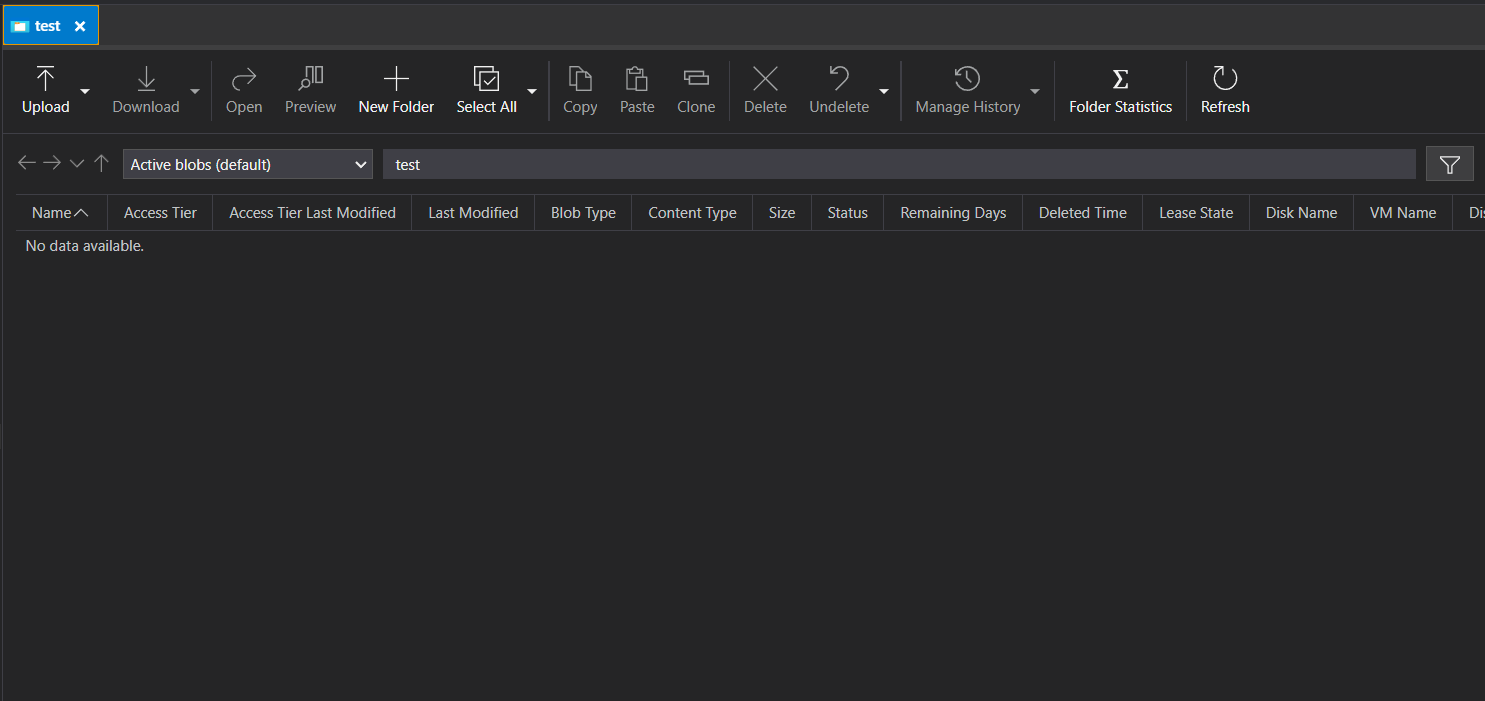The width and height of the screenshot is (1485, 701).
Task: Open the Active blobs view selector
Action: (247, 163)
